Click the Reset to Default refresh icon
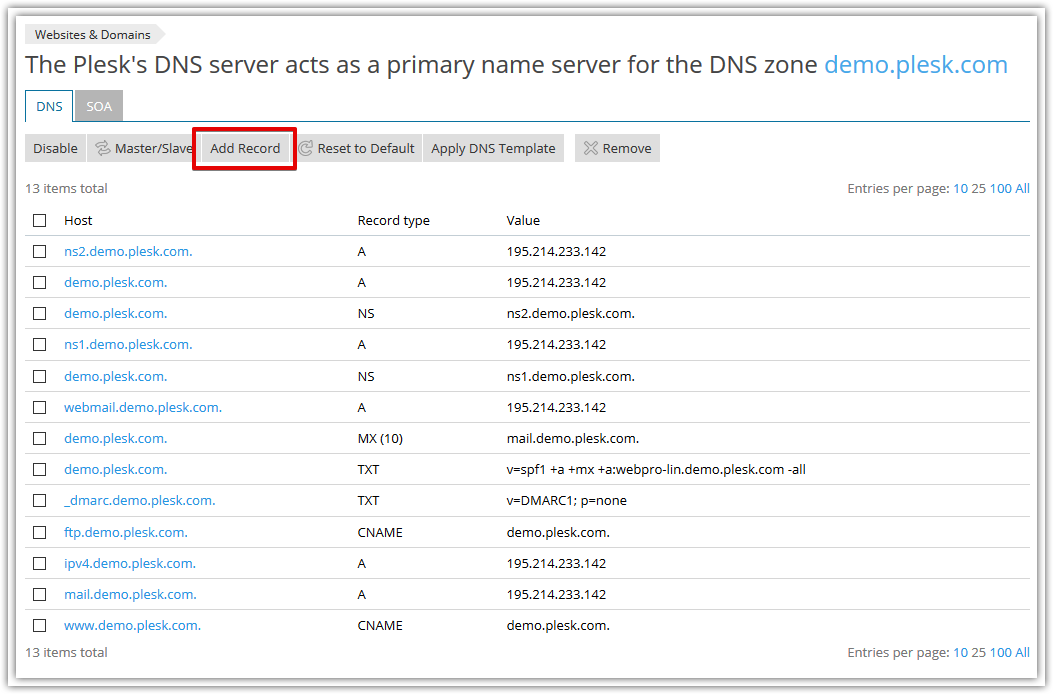Screen dimensions: 1053x694 tap(307, 148)
